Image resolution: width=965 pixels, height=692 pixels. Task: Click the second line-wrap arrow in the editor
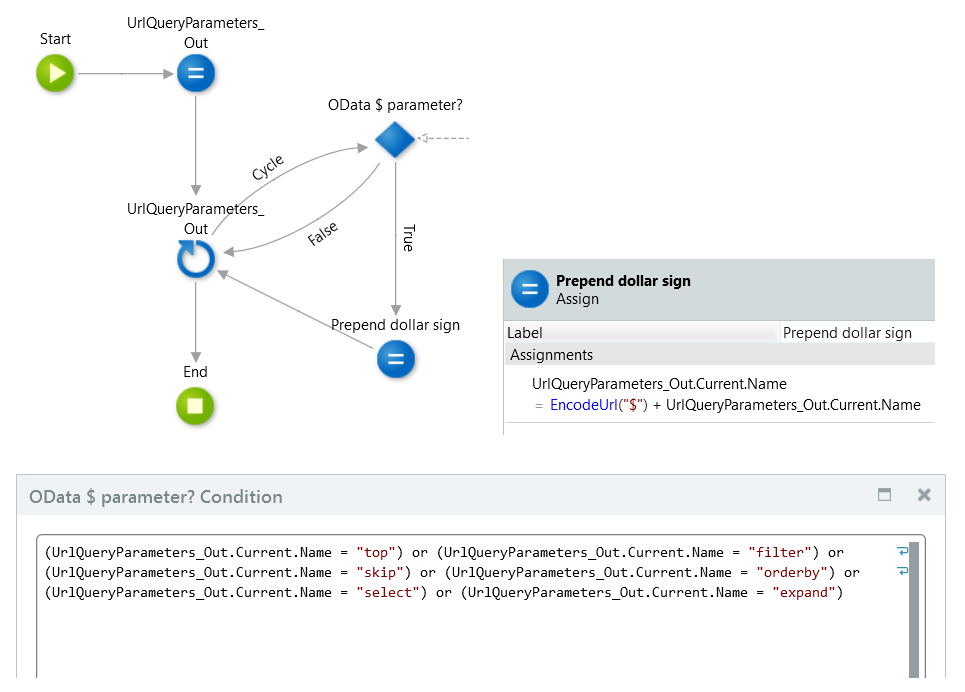[x=904, y=571]
